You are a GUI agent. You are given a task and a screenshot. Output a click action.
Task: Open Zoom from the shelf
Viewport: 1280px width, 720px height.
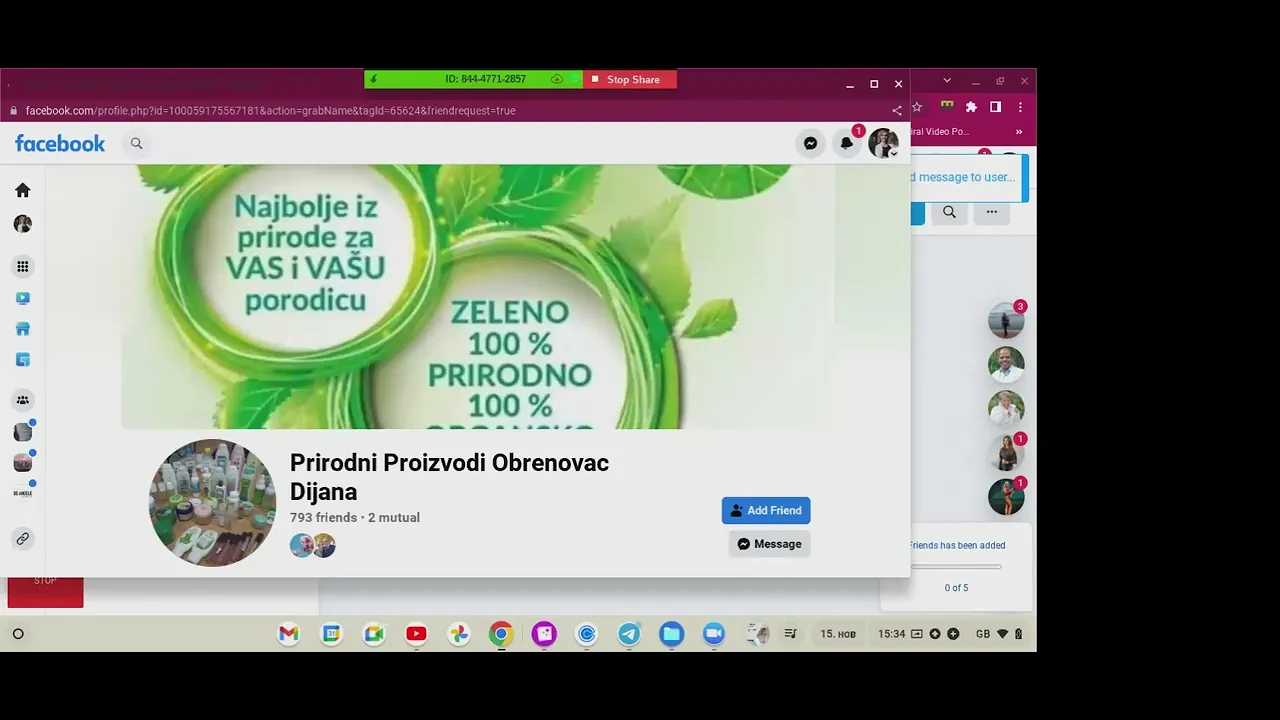pyautogui.click(x=713, y=634)
